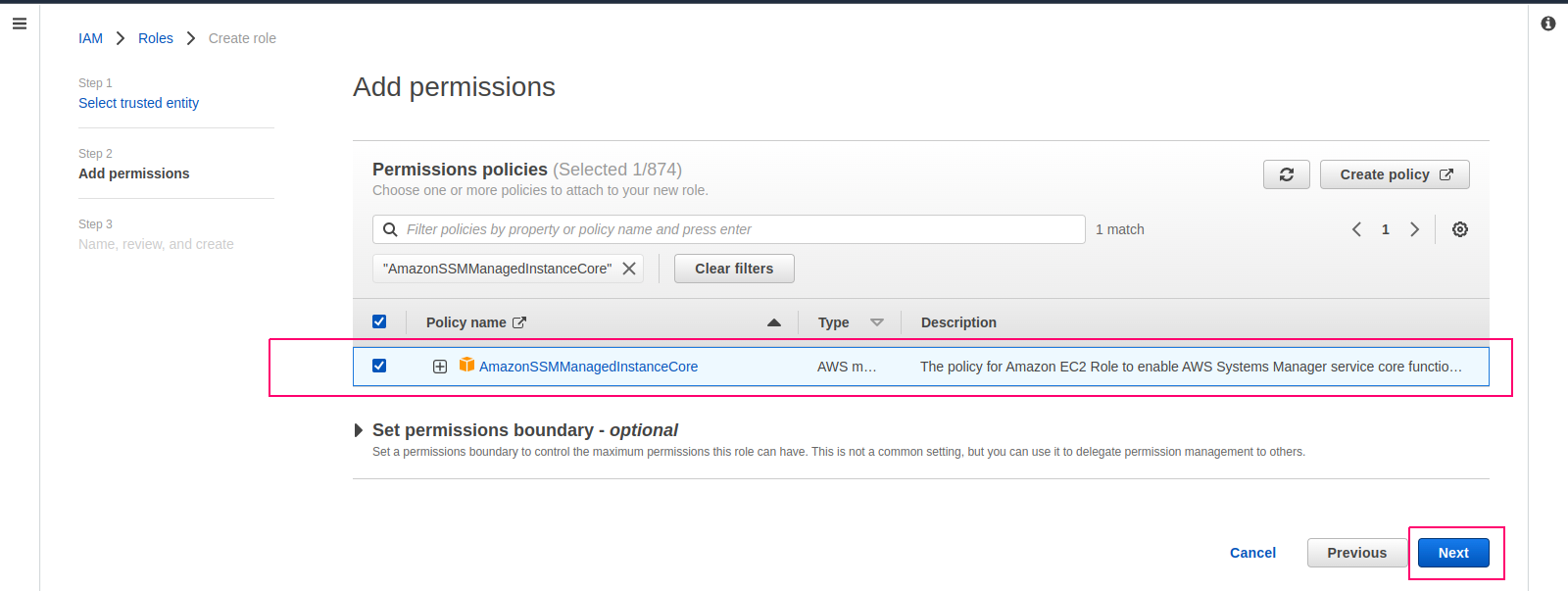Image resolution: width=1568 pixels, height=591 pixels.
Task: Open the AmazonSSMManagedInstanceCore policy link
Action: (x=588, y=367)
